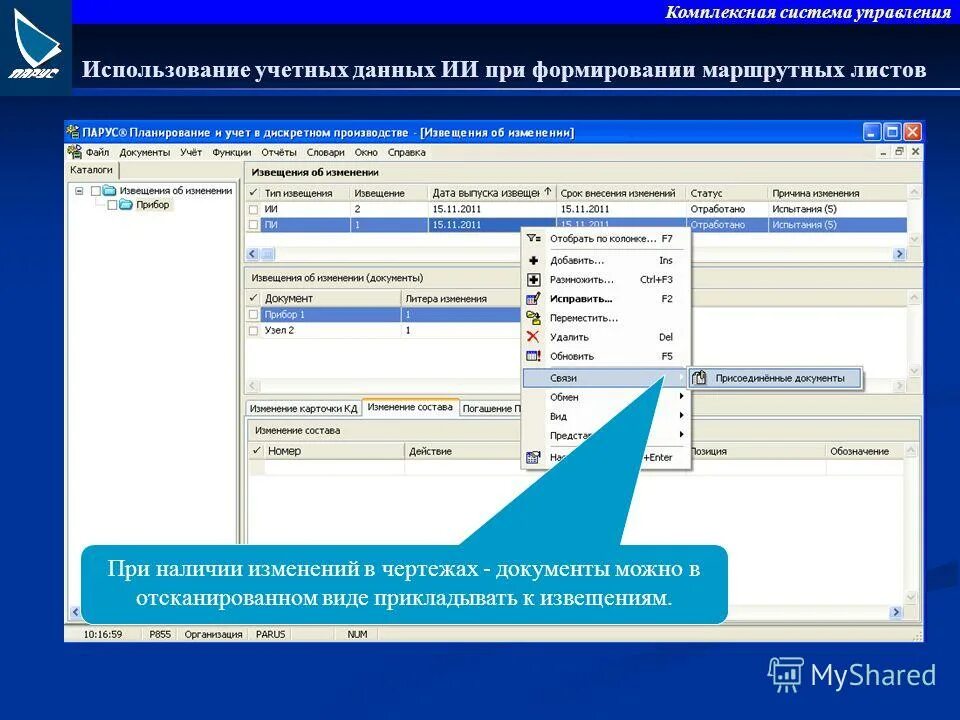
Task: Click the red X icon beside Удалить
Action: pyautogui.click(x=533, y=337)
